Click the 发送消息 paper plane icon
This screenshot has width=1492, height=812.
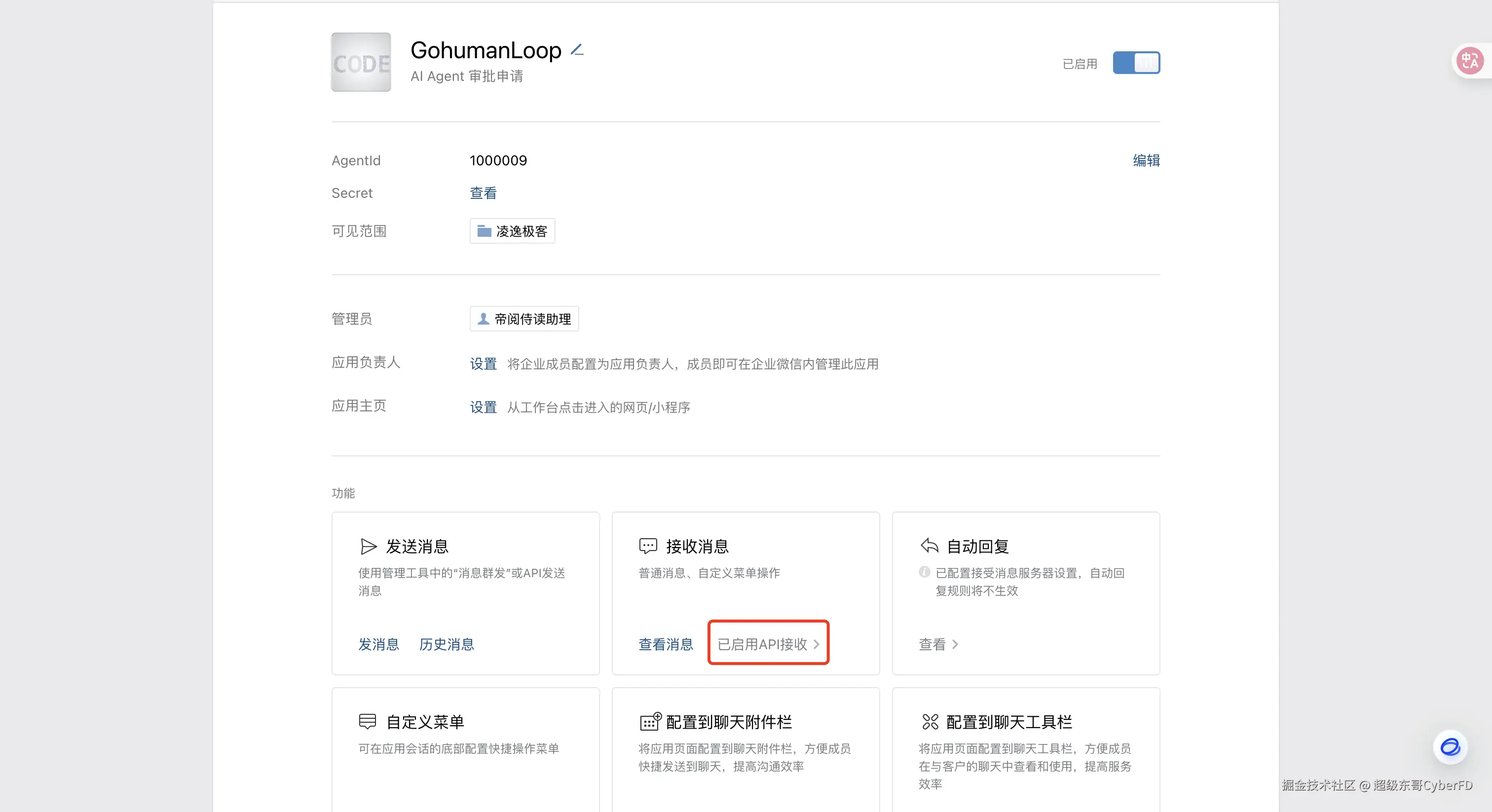(x=369, y=546)
